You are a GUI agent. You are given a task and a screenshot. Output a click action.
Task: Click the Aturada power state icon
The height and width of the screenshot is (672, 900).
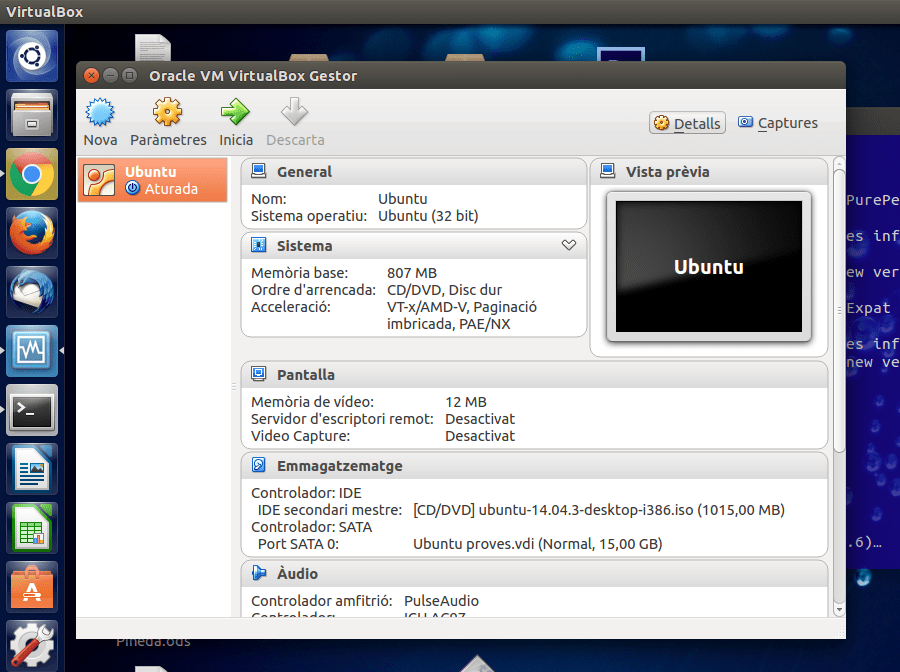pos(133,188)
